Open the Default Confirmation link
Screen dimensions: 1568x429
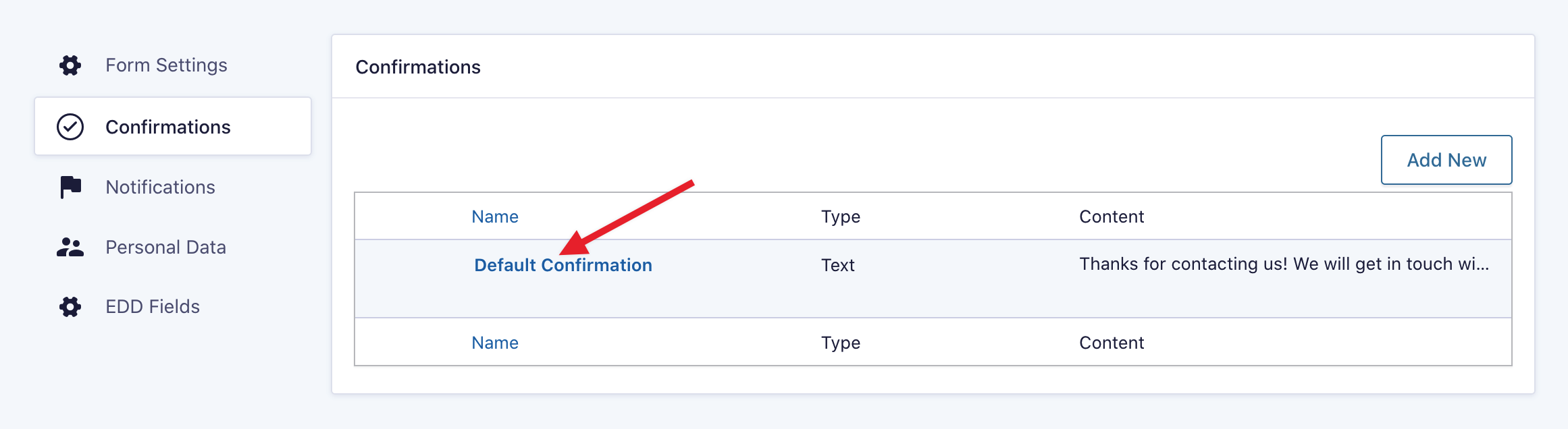[563, 265]
